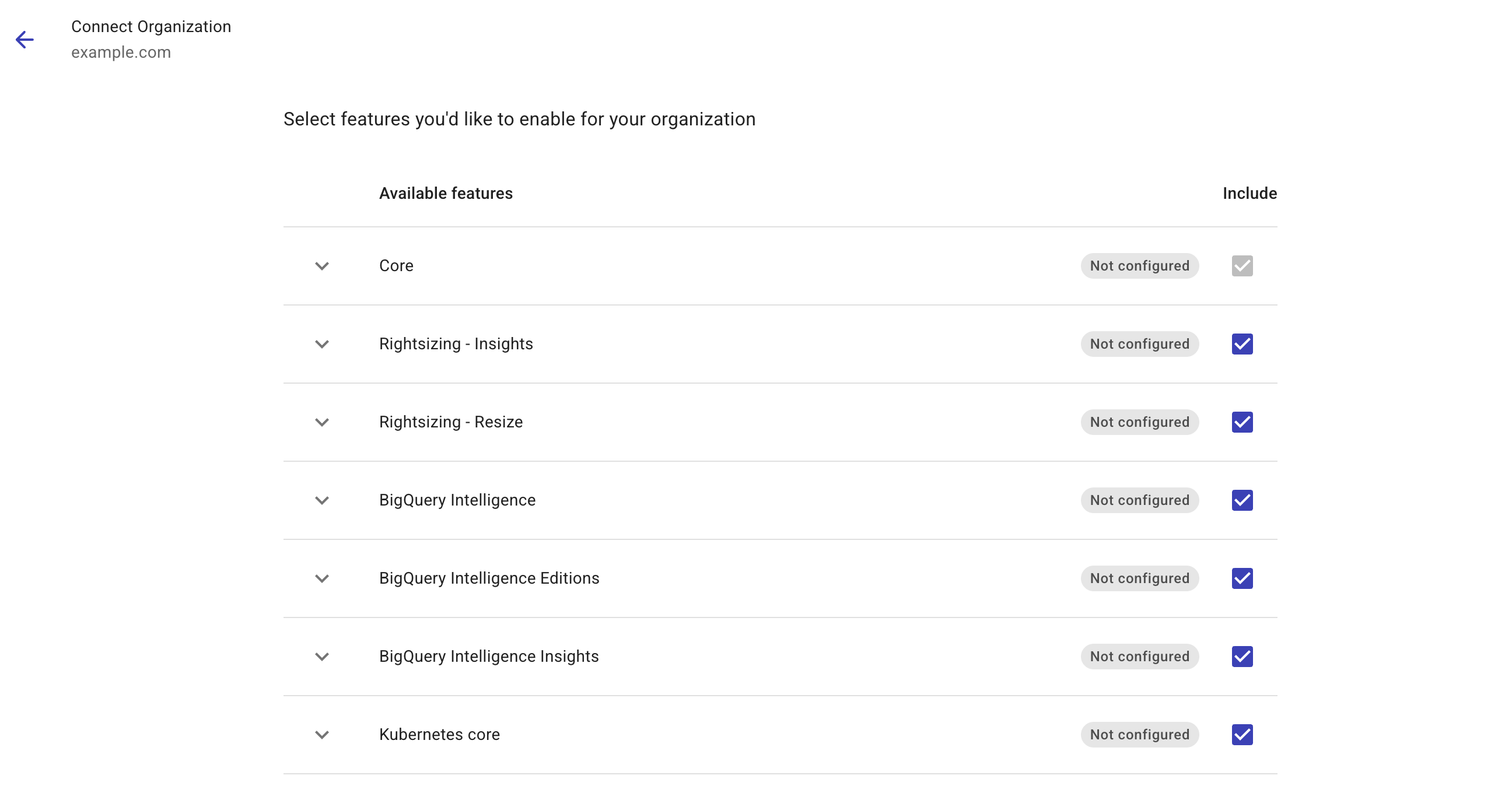Image resolution: width=1512 pixels, height=786 pixels.
Task: Click Not configured next to Kubernetes core
Action: [x=1139, y=734]
